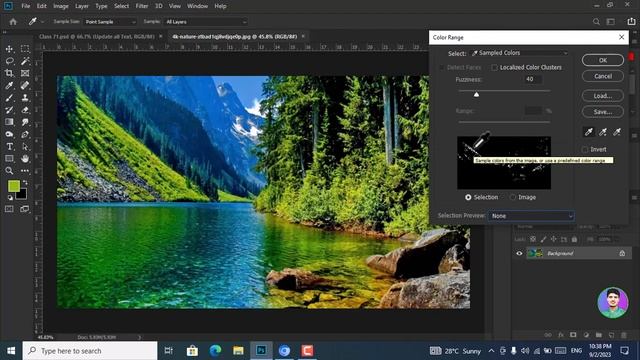The height and width of the screenshot is (360, 640).
Task: Select the Healing Brush tool
Action: coord(25,85)
